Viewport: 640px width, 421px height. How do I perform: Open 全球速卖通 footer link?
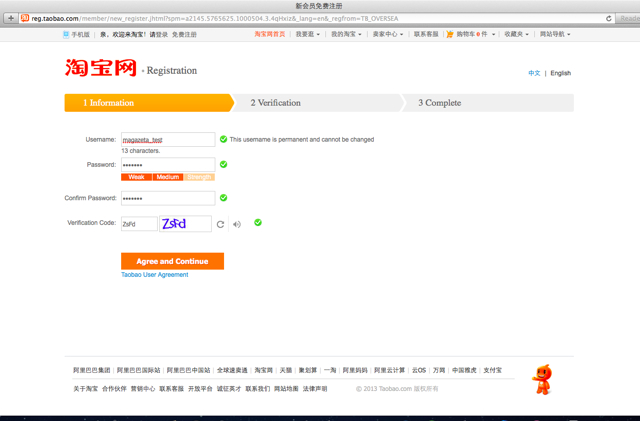232,370
